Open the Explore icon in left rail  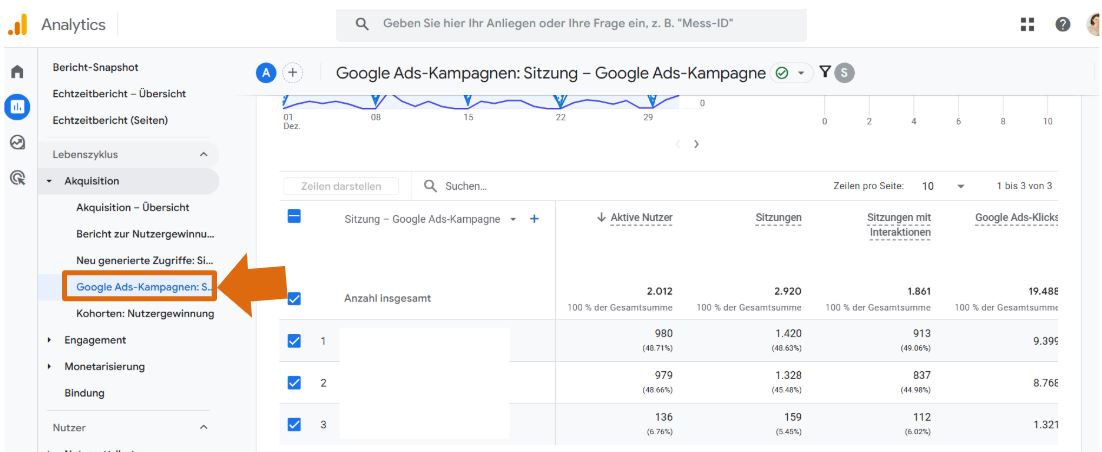18,143
